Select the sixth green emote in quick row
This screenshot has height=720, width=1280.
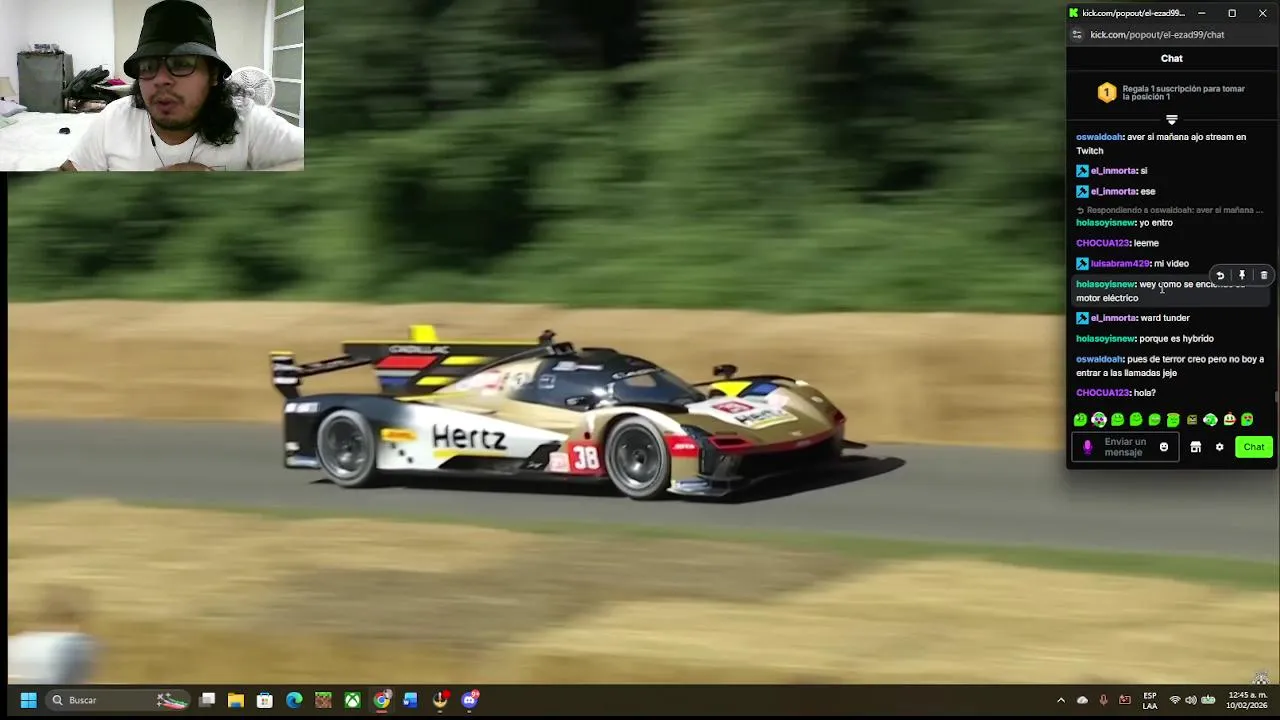click(x=1173, y=420)
